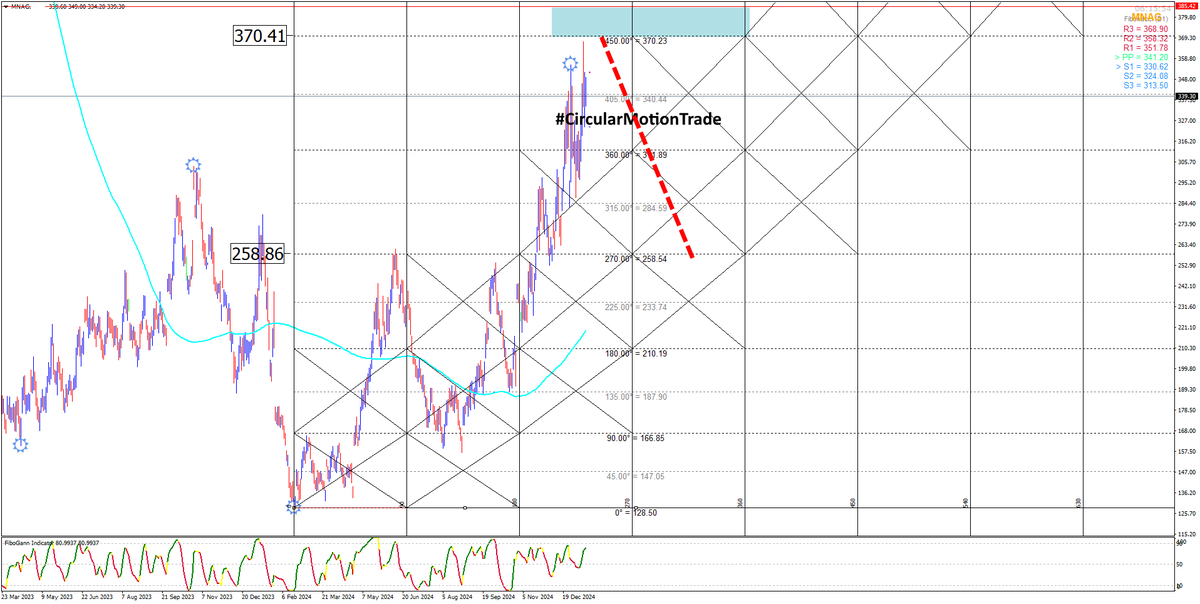The height and width of the screenshot is (604, 1200).
Task: Click the orange MNAG symbol label
Action: (1146, 18)
